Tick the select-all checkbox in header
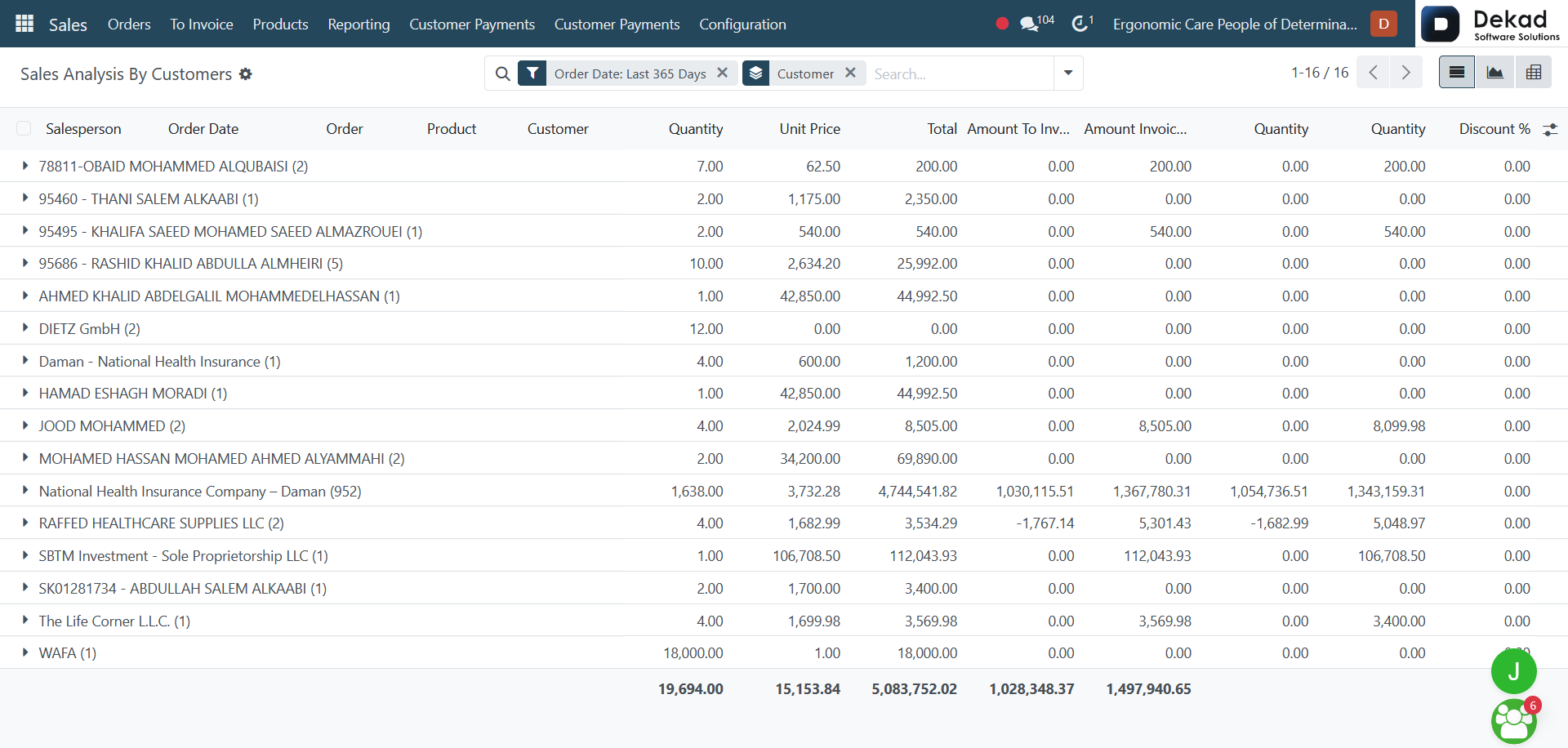 pyautogui.click(x=24, y=128)
